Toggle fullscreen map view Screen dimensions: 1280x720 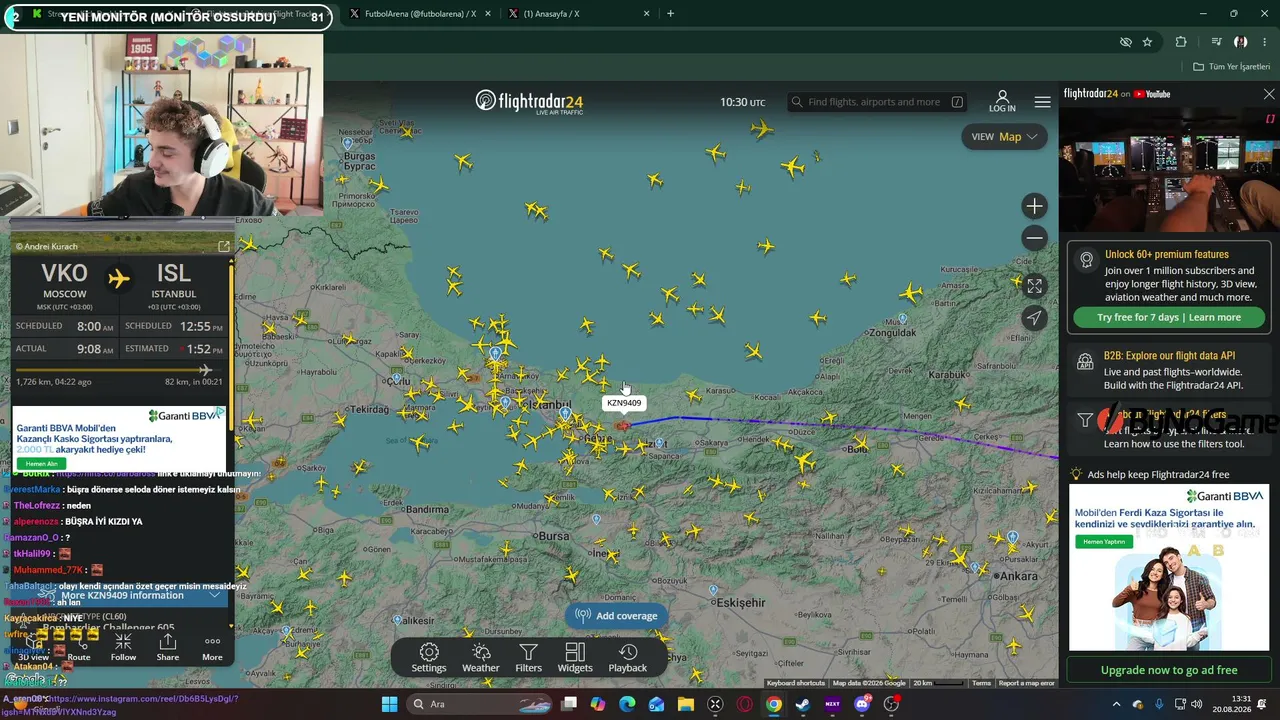[x=1035, y=286]
